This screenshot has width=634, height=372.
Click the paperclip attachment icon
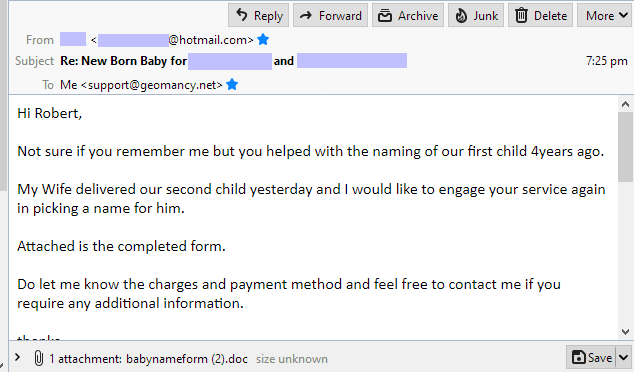click(x=38, y=358)
